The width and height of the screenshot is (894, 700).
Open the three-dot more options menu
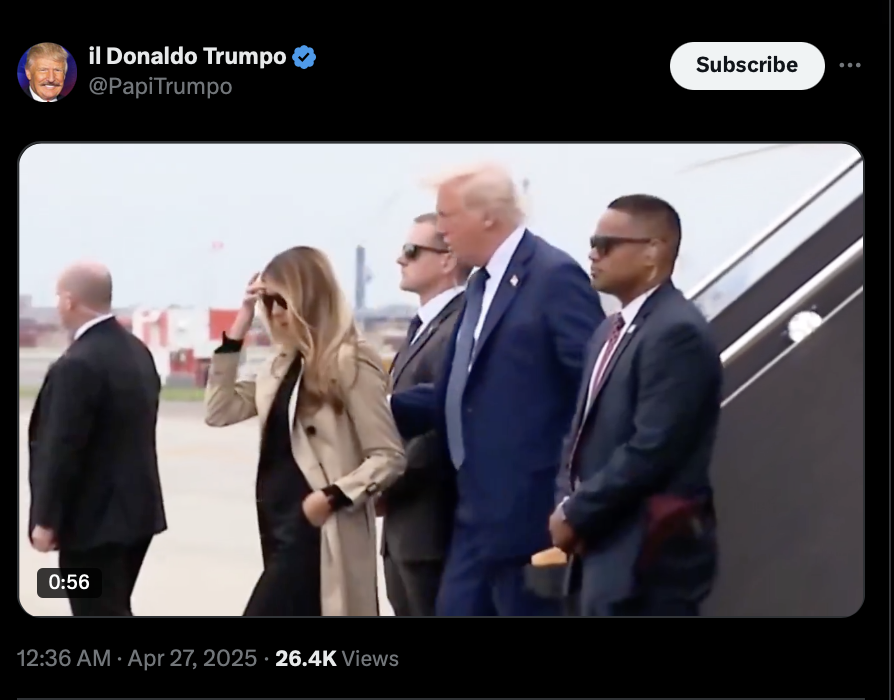850,65
